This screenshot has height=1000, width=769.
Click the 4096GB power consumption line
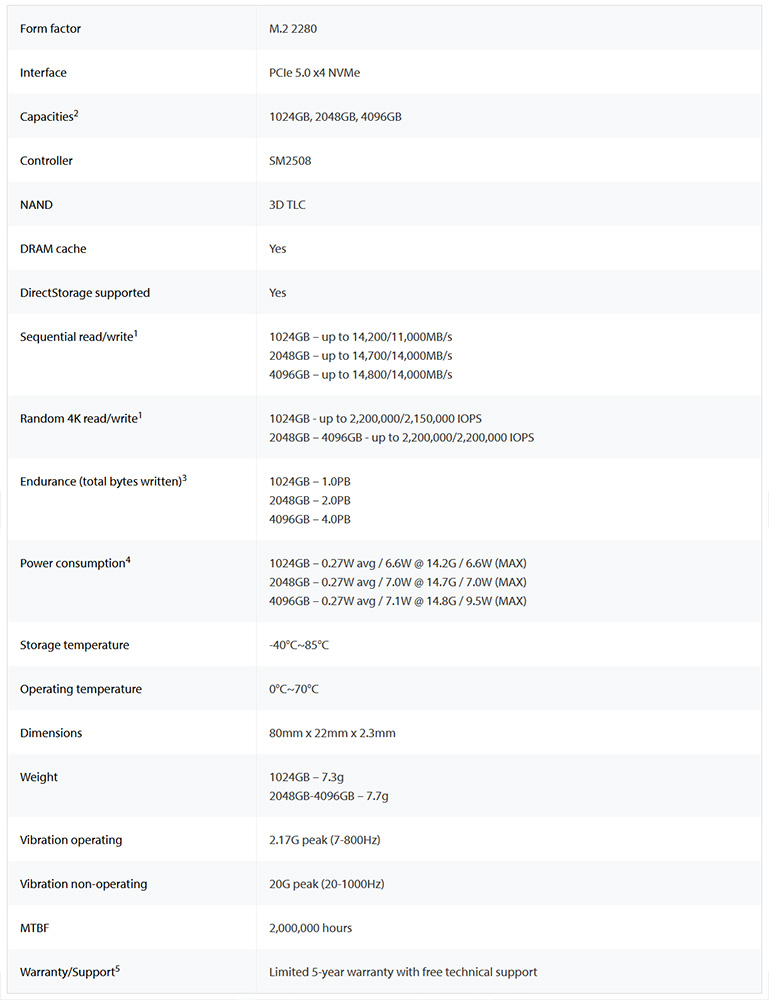click(x=398, y=601)
